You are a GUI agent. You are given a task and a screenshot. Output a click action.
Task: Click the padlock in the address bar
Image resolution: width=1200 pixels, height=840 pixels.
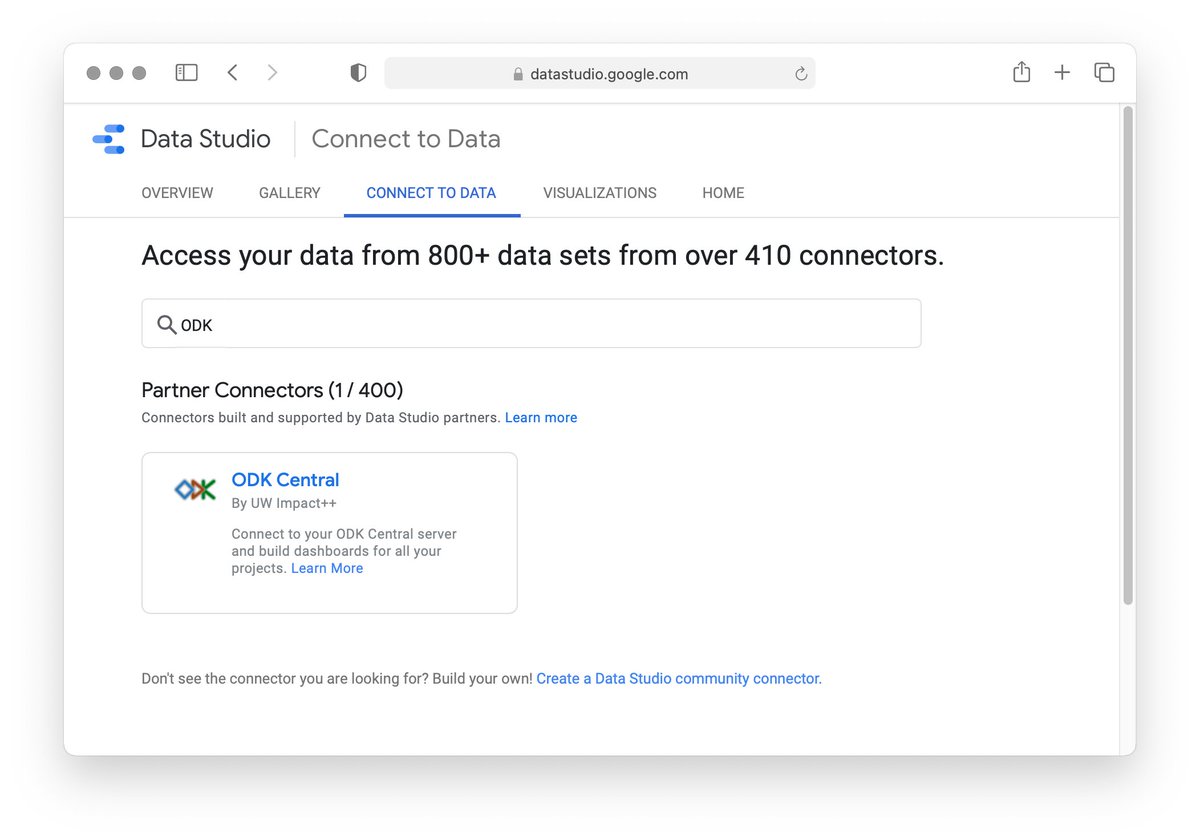coord(518,73)
